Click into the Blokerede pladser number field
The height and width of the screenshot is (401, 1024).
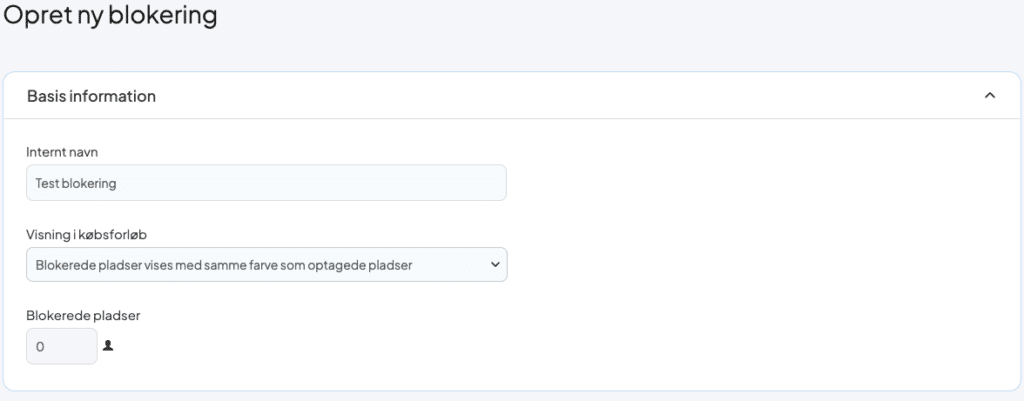[62, 347]
